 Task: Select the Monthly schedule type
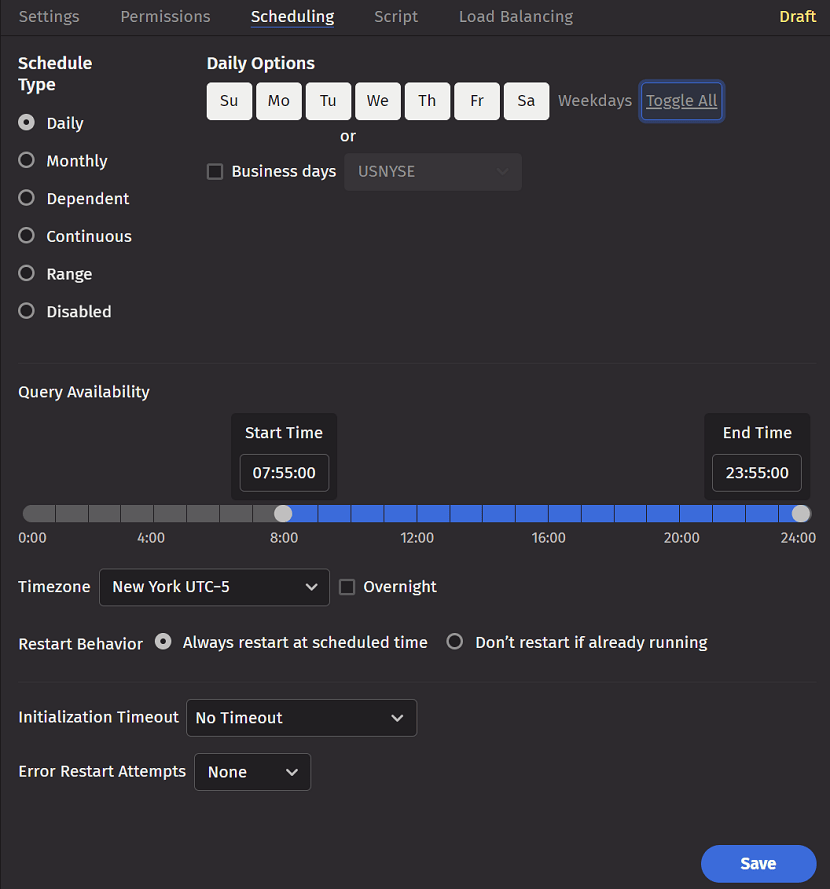click(x=27, y=161)
